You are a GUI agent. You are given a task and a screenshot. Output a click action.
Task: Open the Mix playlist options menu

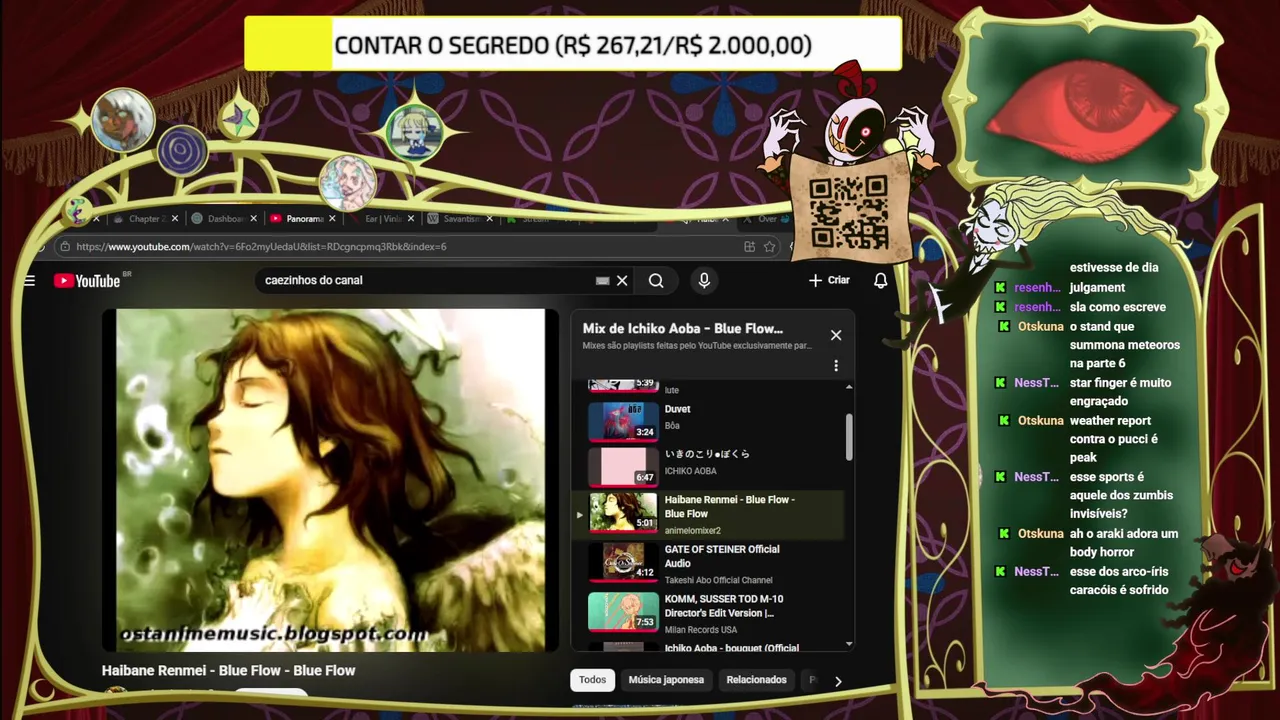click(836, 366)
